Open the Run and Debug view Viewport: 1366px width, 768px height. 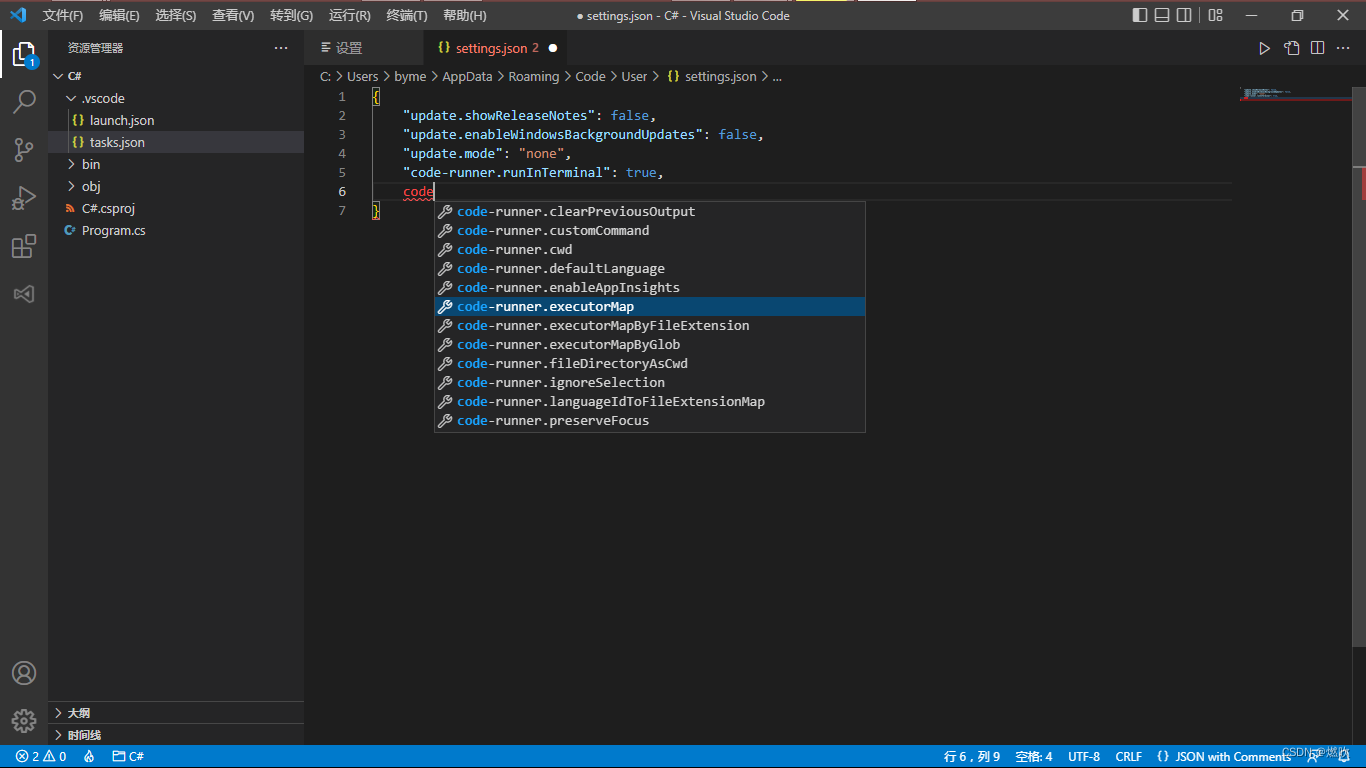click(x=24, y=198)
